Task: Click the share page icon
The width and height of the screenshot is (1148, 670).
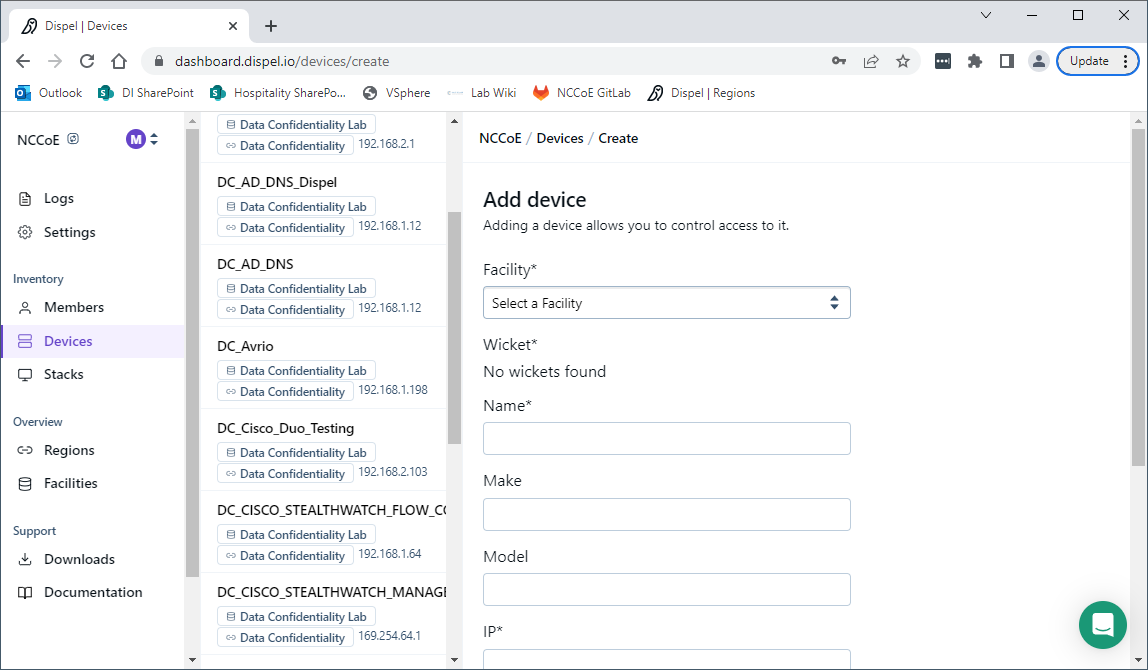Action: (x=871, y=61)
